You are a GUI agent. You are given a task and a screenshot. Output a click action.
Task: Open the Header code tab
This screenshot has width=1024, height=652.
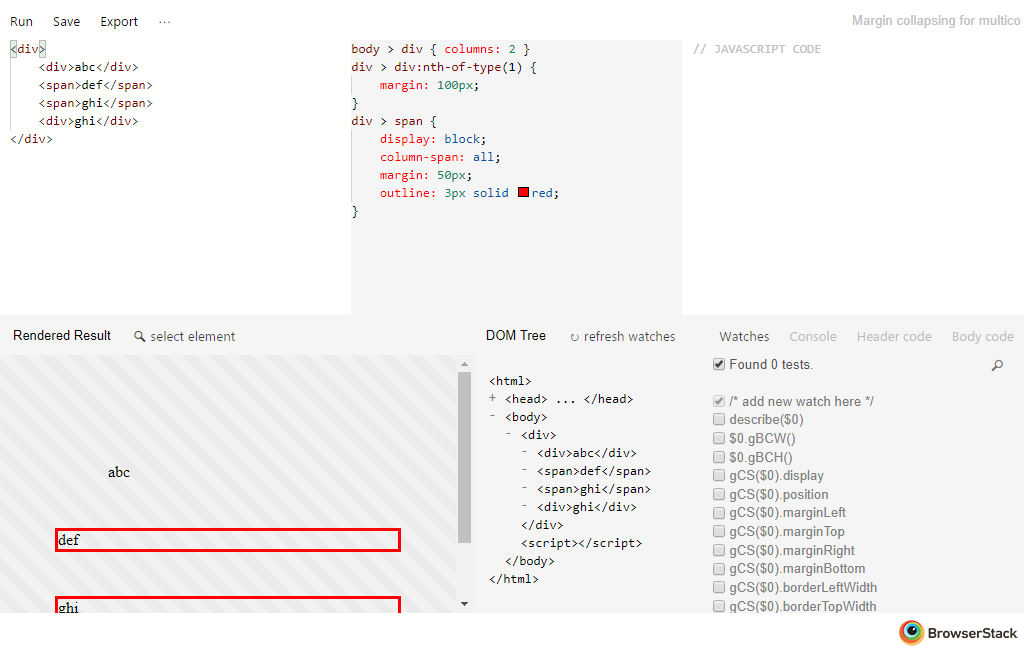click(x=893, y=337)
